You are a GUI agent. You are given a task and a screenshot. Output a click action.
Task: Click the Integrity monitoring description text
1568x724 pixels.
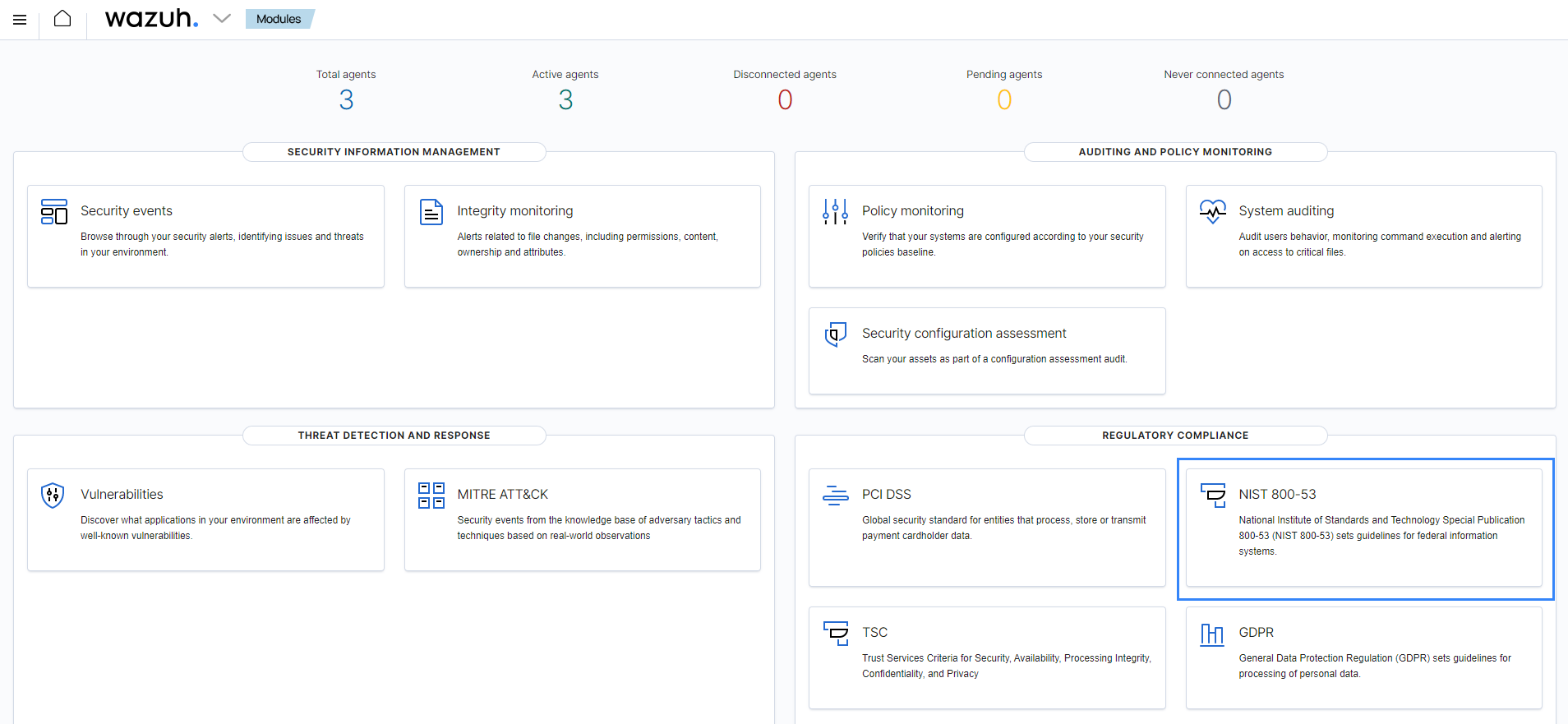[x=588, y=244]
